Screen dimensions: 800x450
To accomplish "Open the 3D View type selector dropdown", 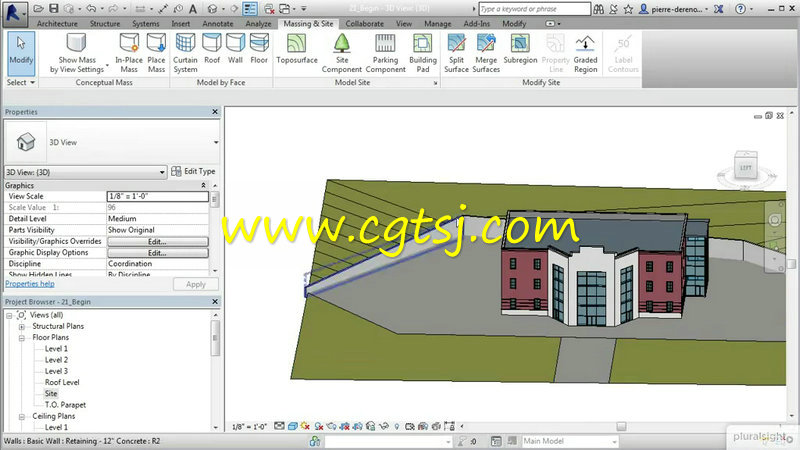I will [216, 142].
